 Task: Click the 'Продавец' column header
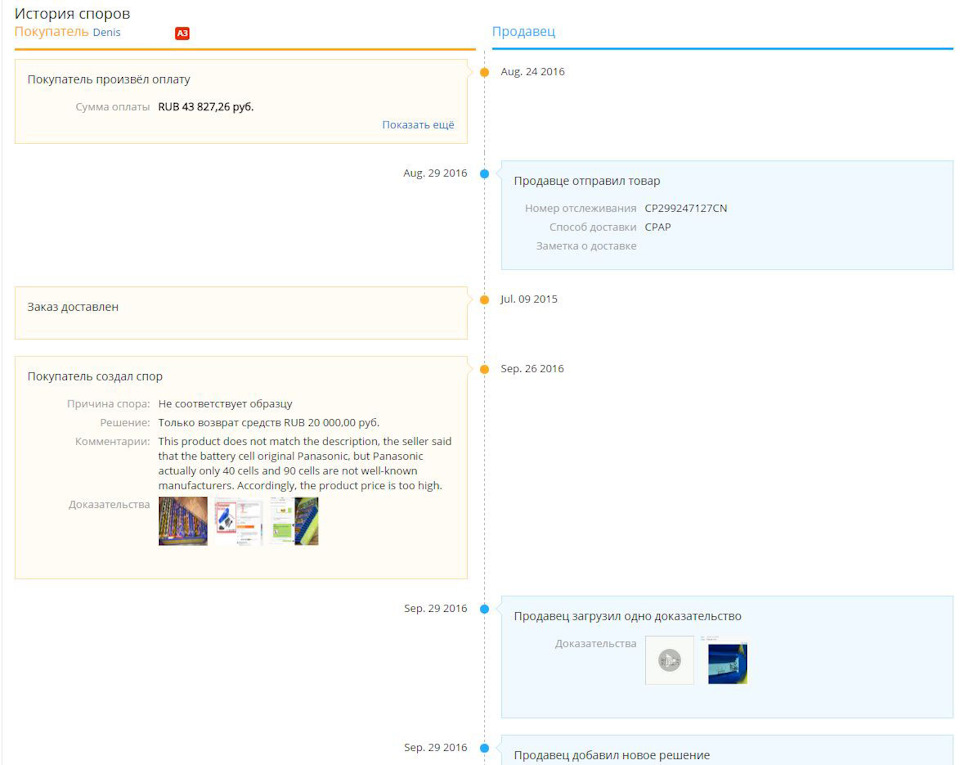(523, 32)
